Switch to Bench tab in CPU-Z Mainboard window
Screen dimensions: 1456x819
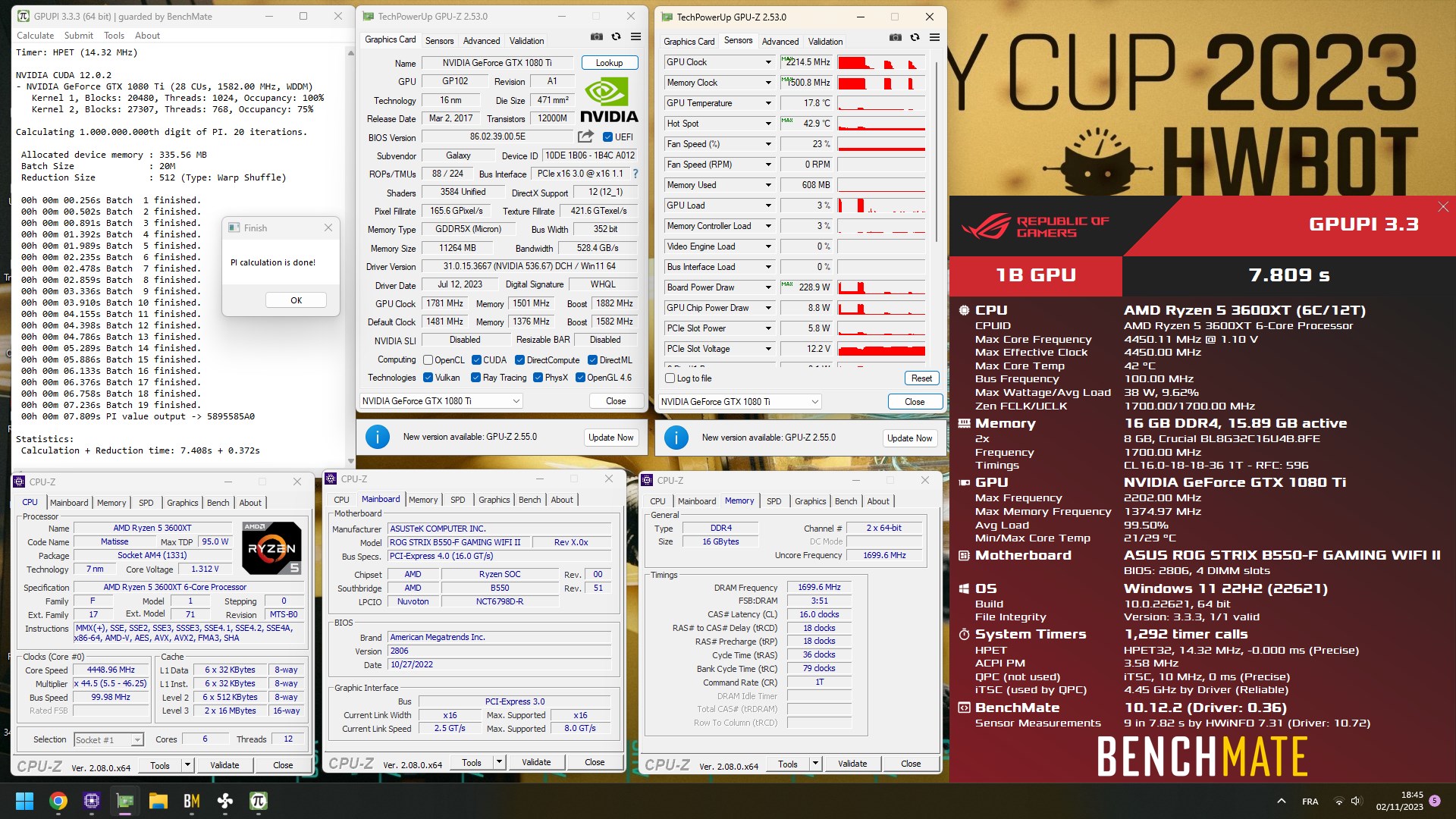tap(529, 500)
